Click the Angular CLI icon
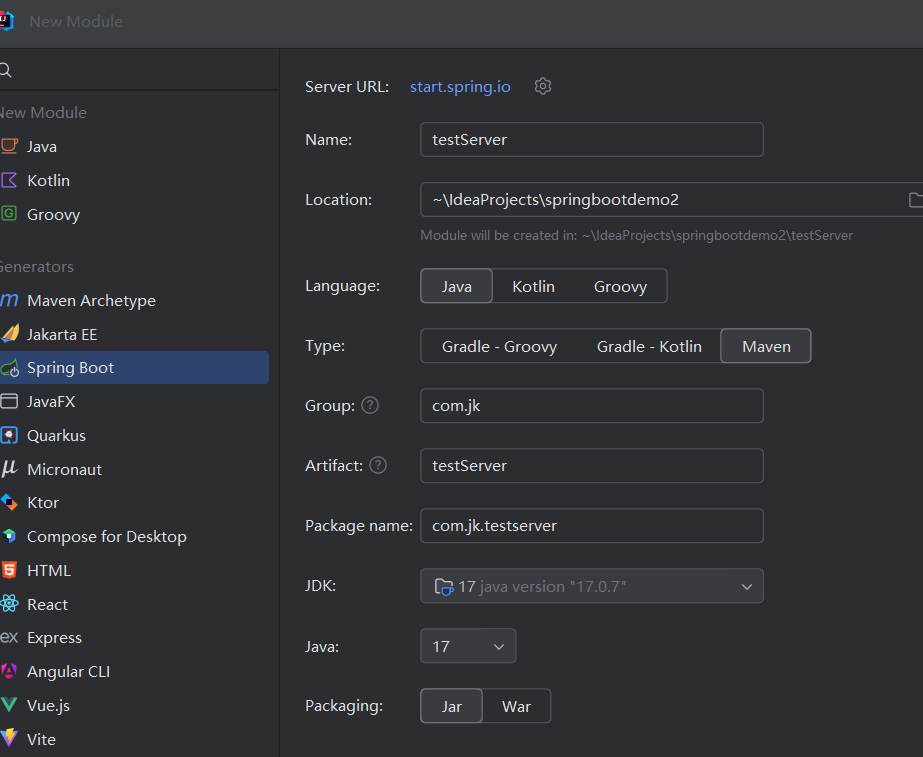Image resolution: width=923 pixels, height=757 pixels. click(9, 671)
